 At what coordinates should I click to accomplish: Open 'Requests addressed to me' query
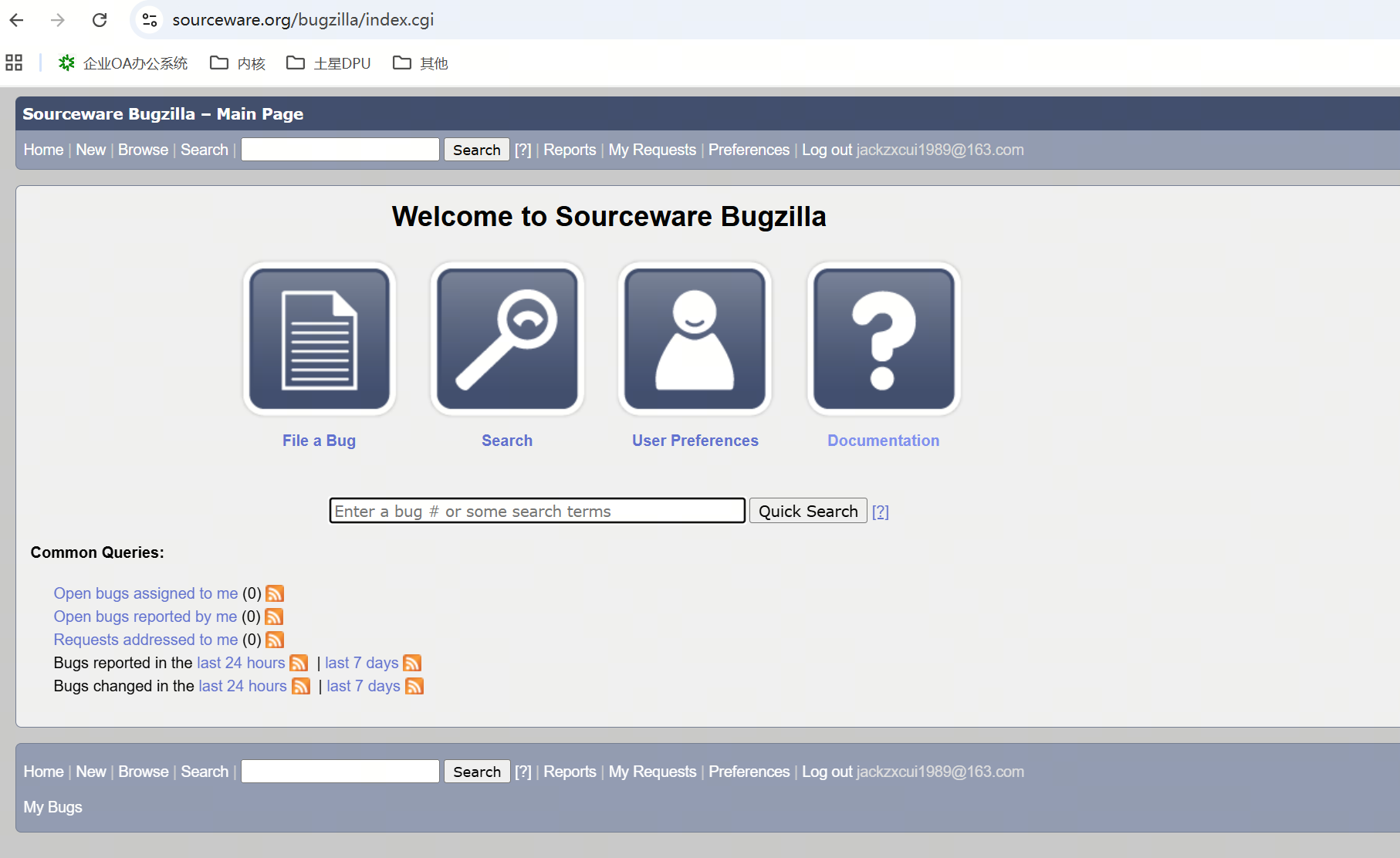(x=146, y=640)
